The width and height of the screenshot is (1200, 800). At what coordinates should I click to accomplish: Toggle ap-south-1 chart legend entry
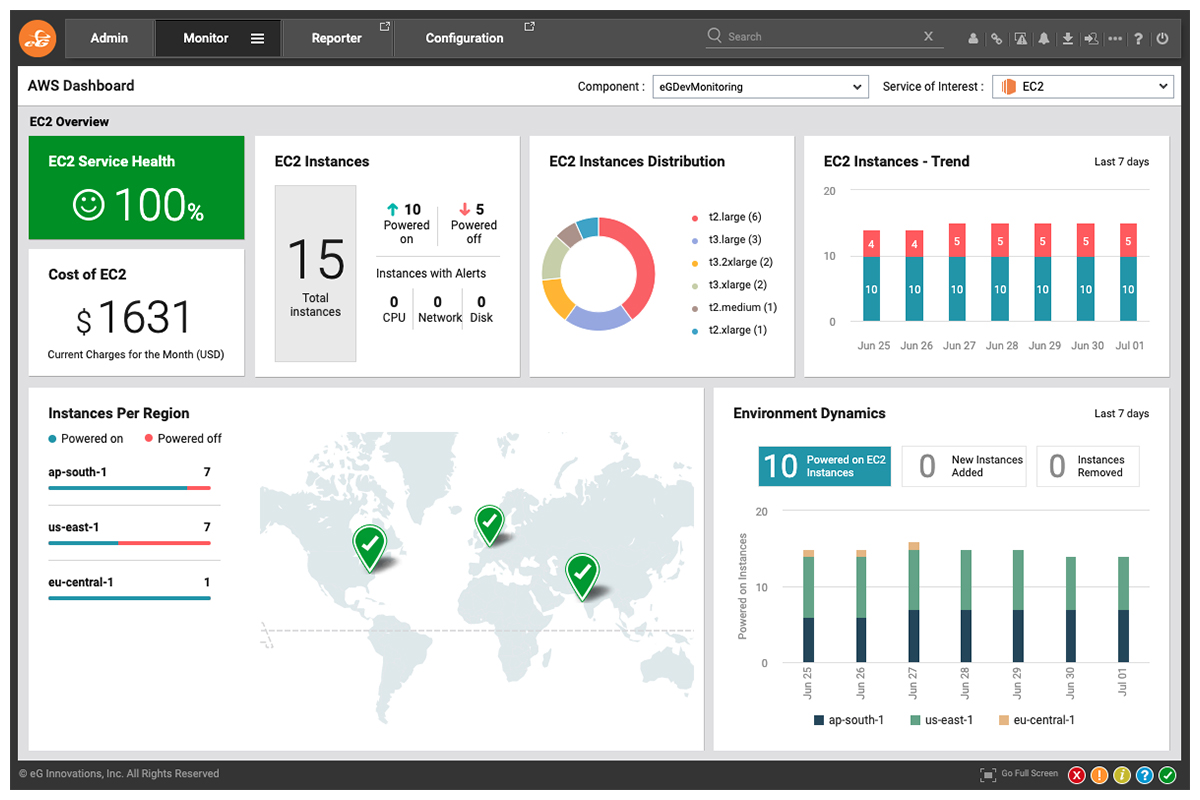pos(849,720)
